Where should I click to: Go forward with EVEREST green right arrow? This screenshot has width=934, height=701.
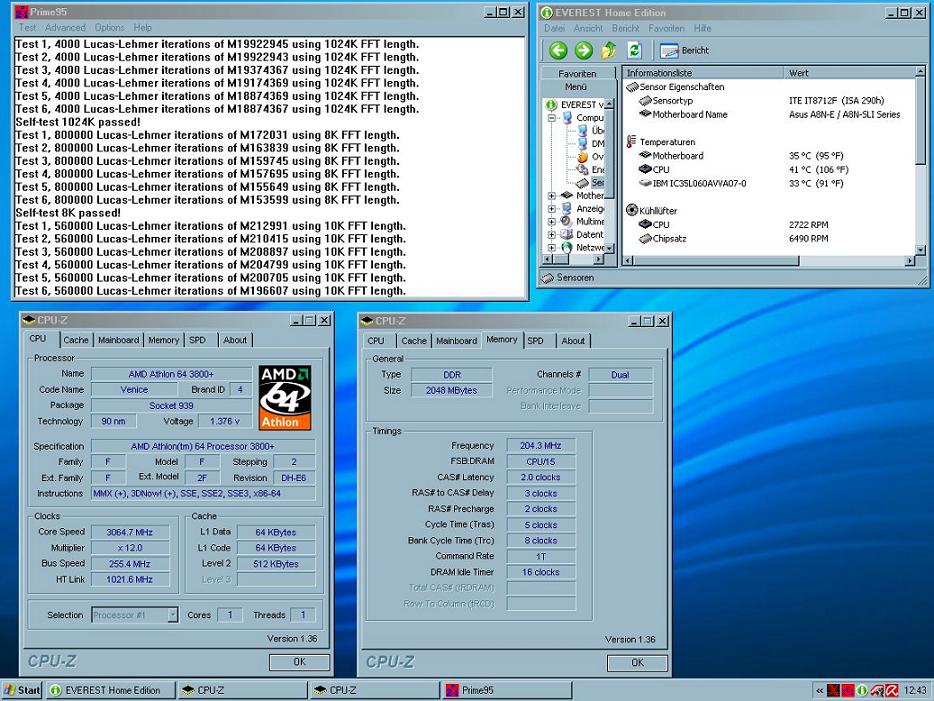(584, 51)
